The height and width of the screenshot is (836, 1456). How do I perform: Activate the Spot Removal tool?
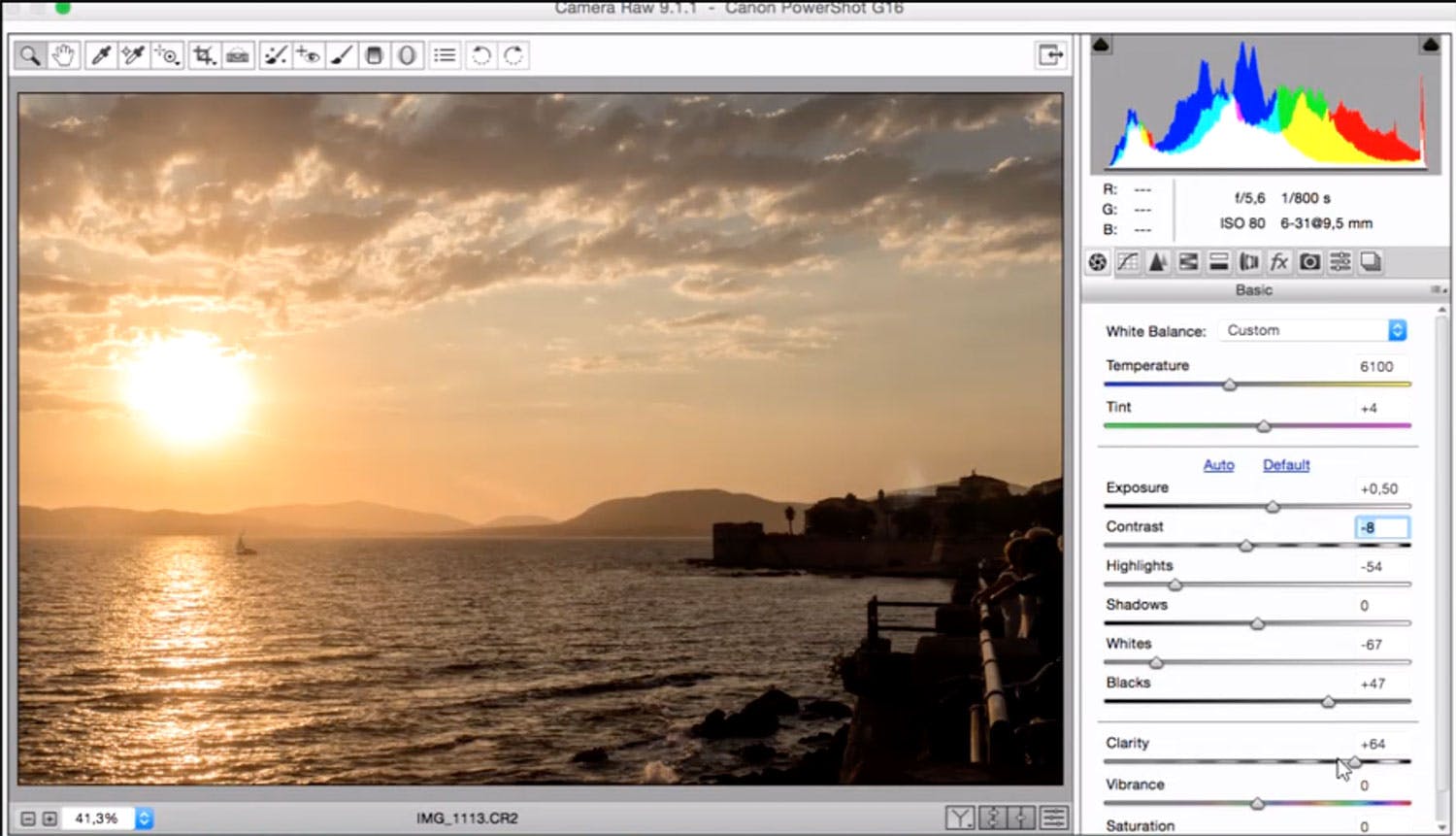(276, 55)
